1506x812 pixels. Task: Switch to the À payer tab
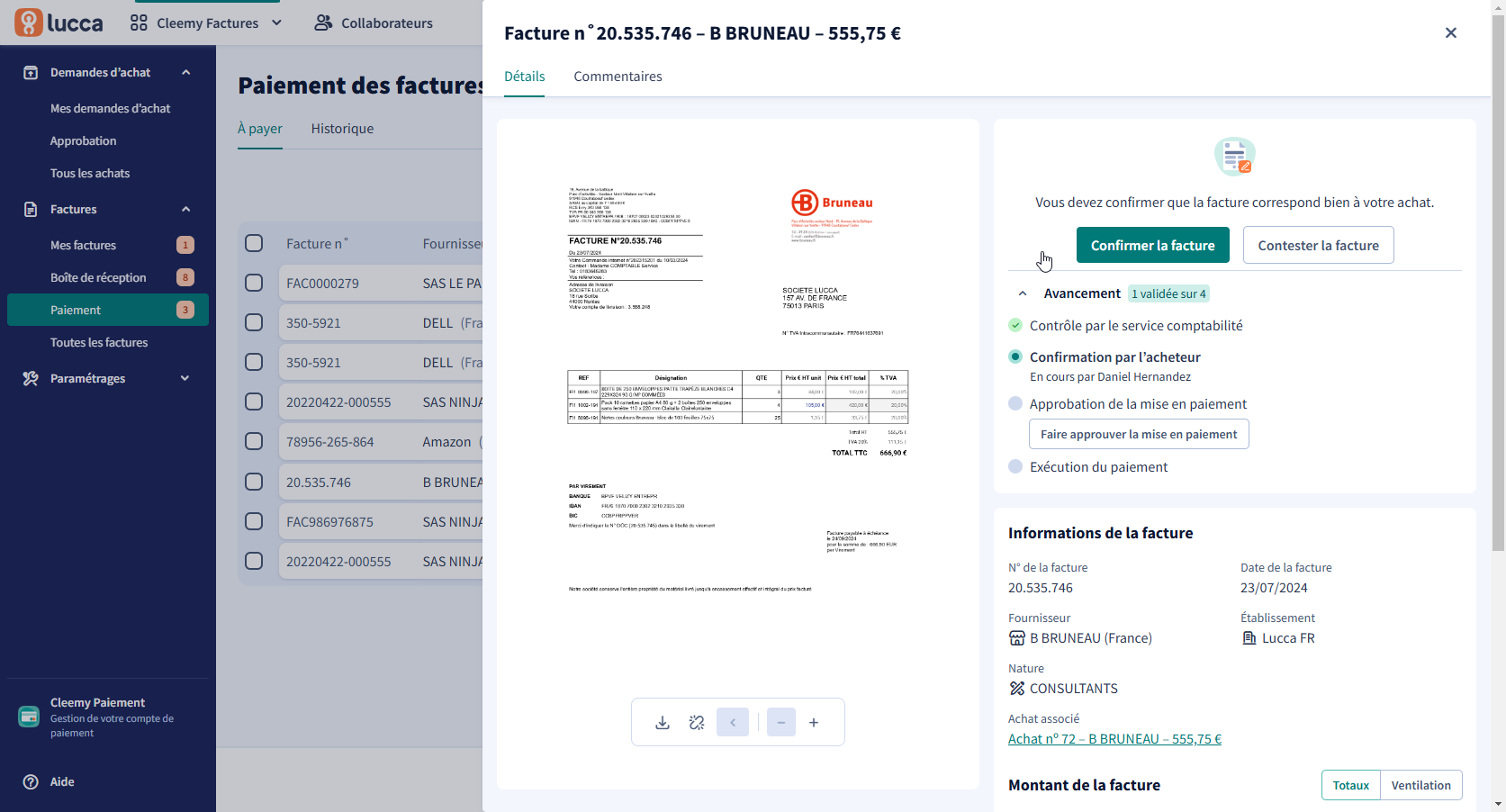pos(260,129)
